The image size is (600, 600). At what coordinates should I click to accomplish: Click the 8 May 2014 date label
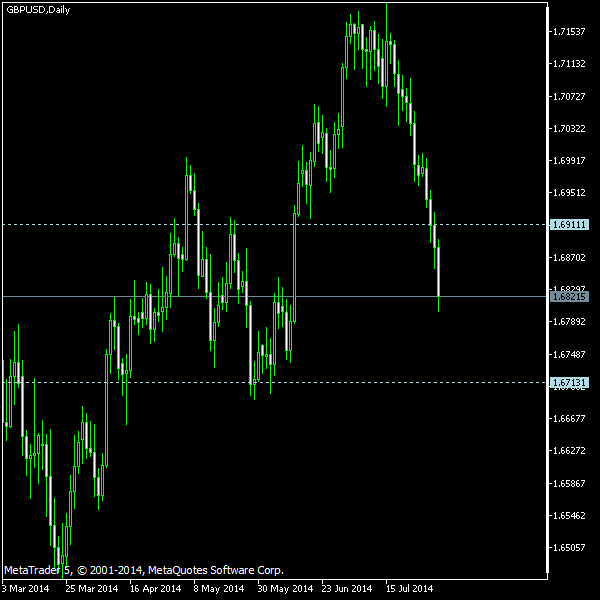tap(218, 589)
